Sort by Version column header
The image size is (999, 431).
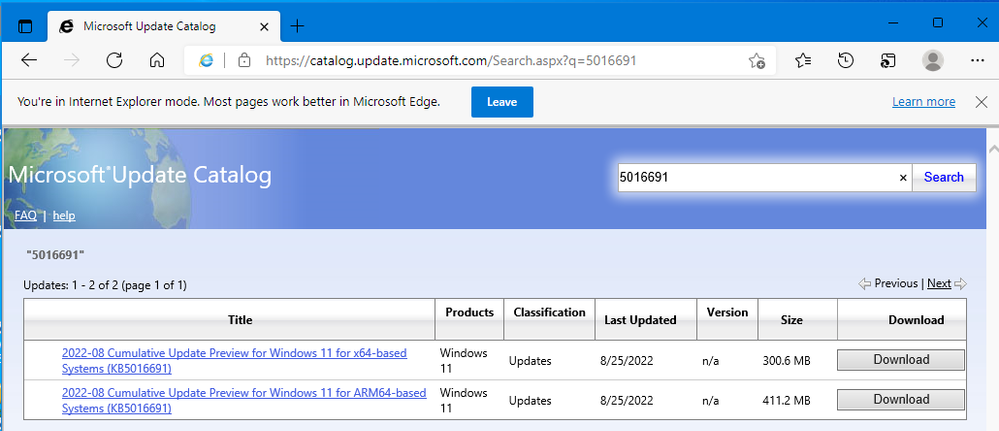click(x=728, y=312)
